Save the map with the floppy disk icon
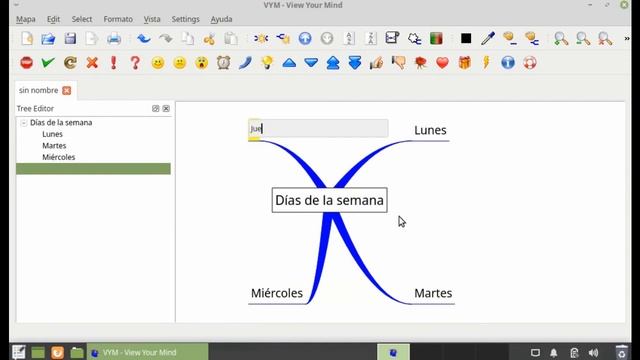This screenshot has width=640, height=360. [70, 38]
